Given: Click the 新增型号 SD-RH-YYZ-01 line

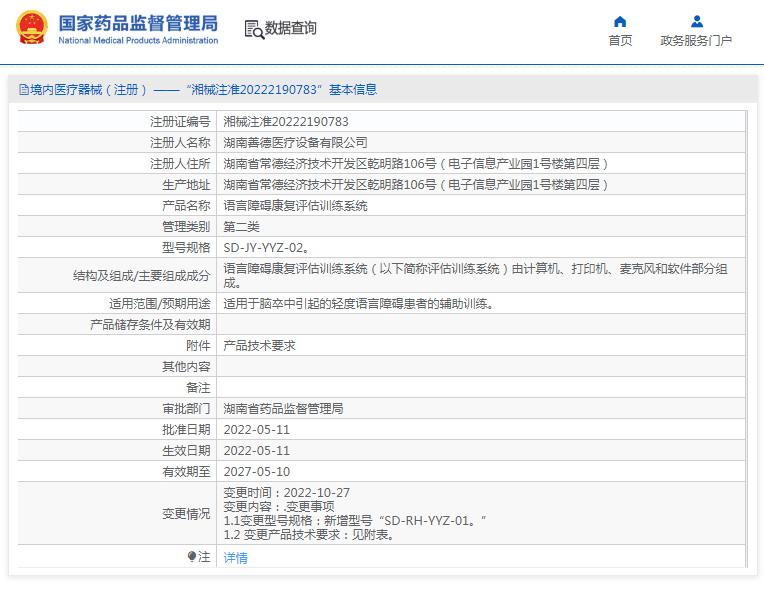Looking at the screenshot, I should pyautogui.click(x=355, y=520).
